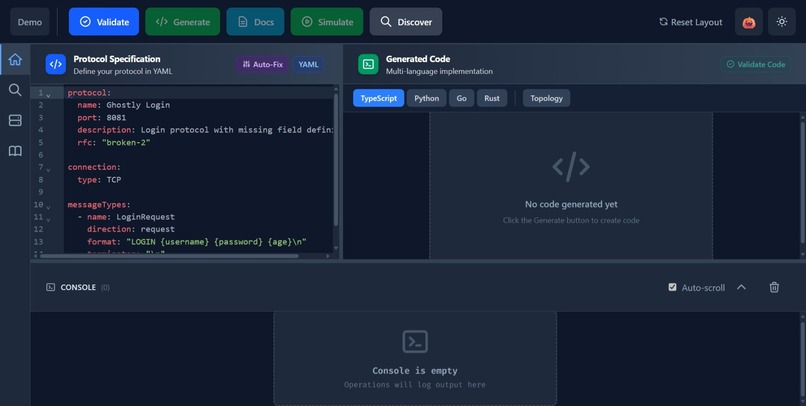Viewport: 806px width, 406px height.
Task: Click the code line 'rfc: "broken-2"'
Action: click(x=114, y=142)
